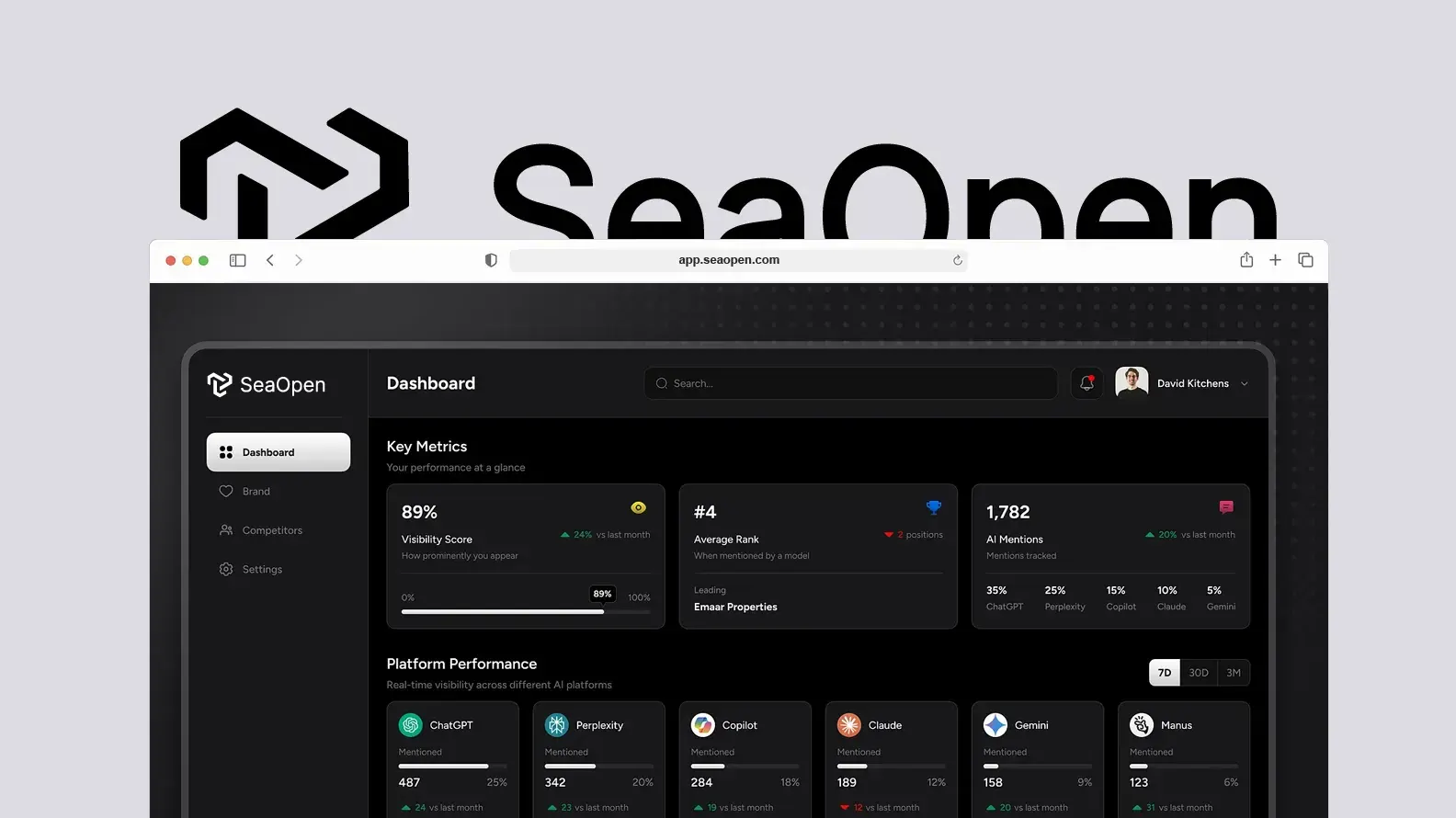
Task: Click the eye icon on Visibility Score card
Action: point(639,507)
